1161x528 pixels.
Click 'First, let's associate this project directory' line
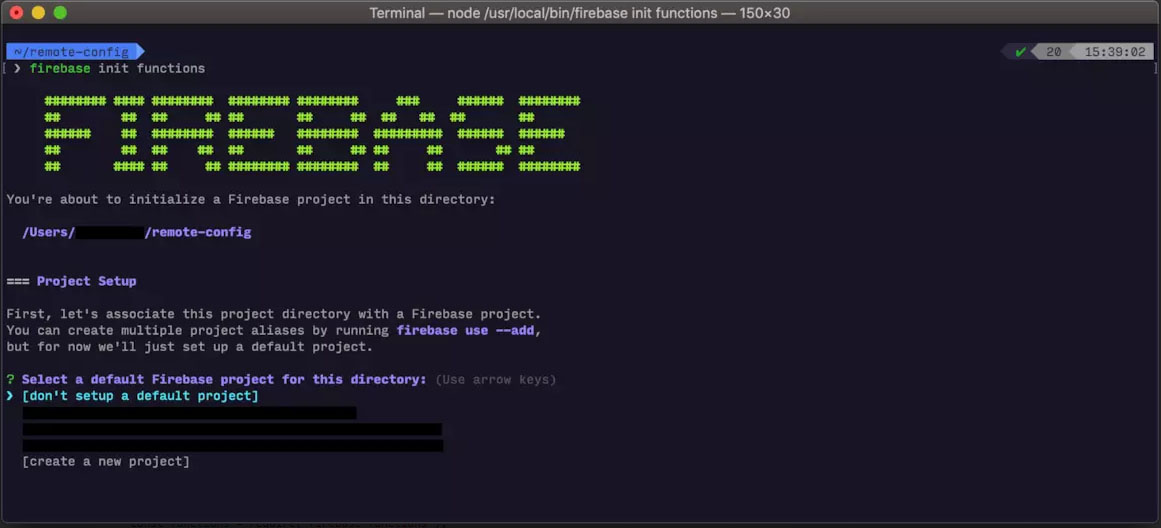[x=274, y=314]
